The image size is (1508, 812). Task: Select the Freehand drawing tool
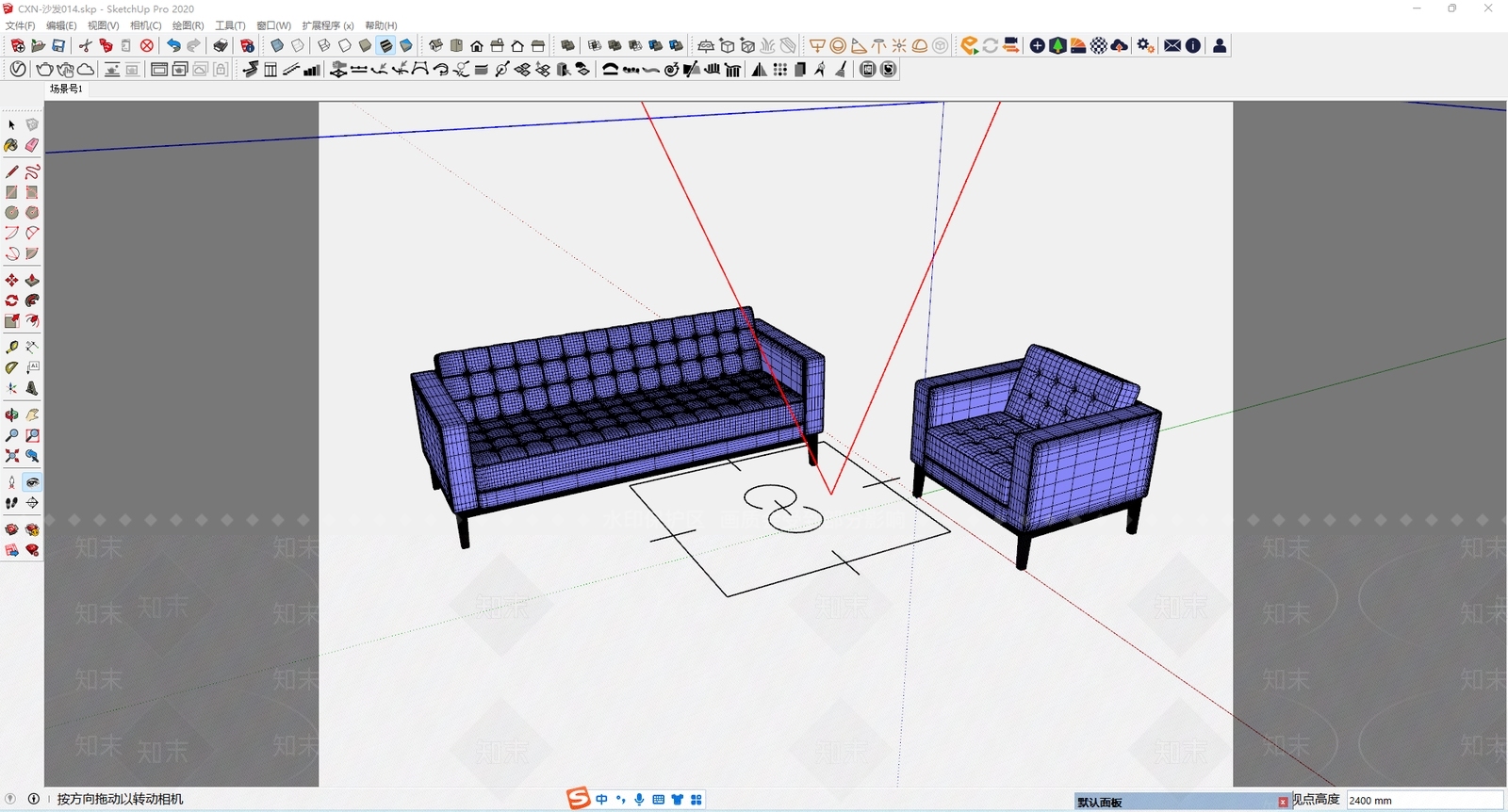click(x=32, y=171)
